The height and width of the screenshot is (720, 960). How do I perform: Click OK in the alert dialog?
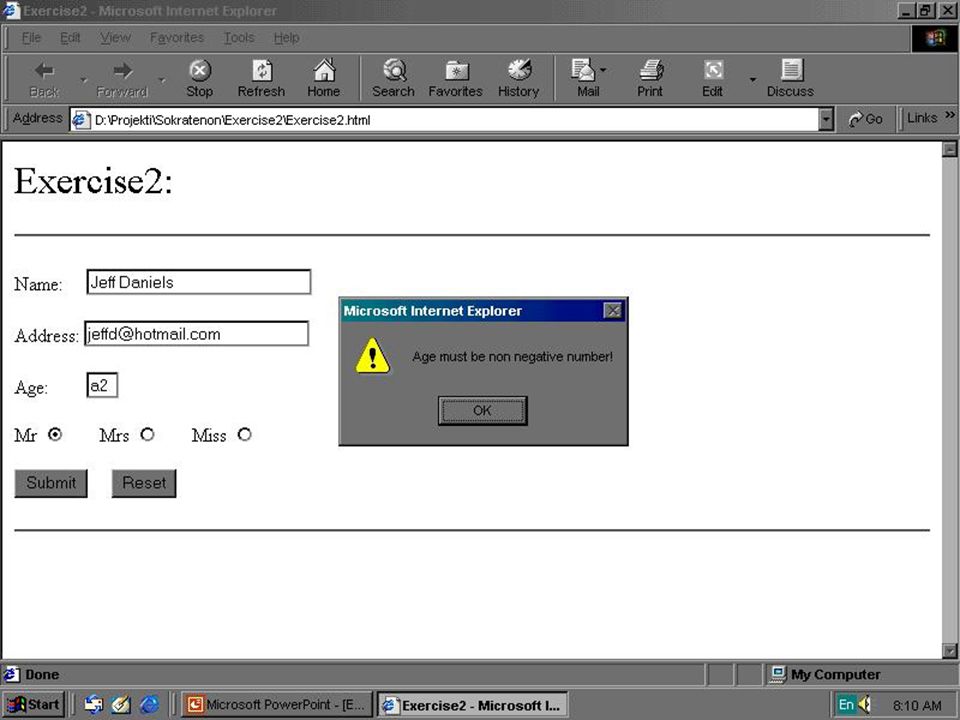[482, 410]
